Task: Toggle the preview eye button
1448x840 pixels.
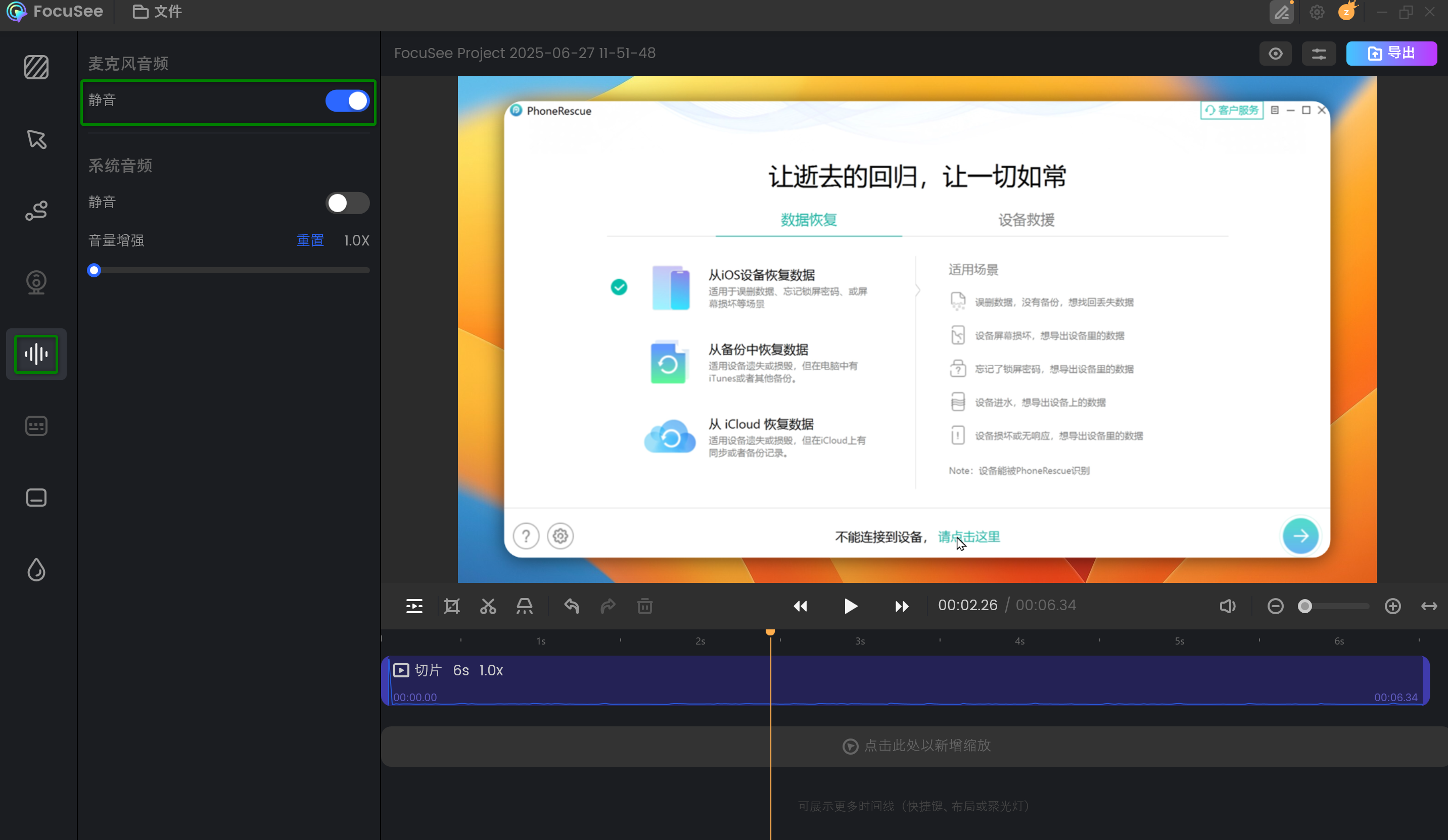Action: [x=1275, y=54]
